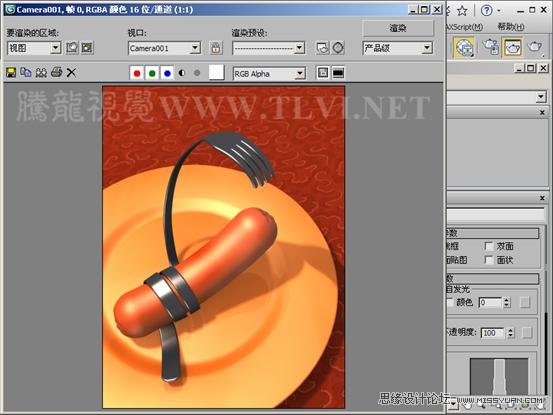553x415 pixels.
Task: Expand the small arrow beside help icon
Action: 499,11
